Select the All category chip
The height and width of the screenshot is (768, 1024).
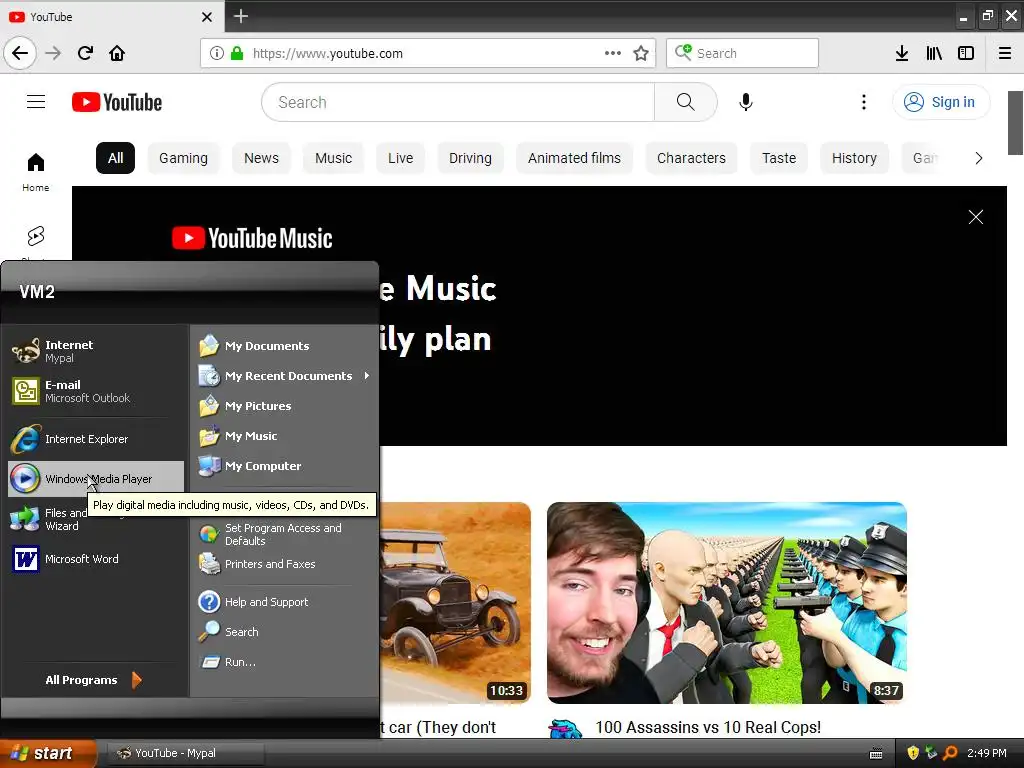(x=116, y=158)
